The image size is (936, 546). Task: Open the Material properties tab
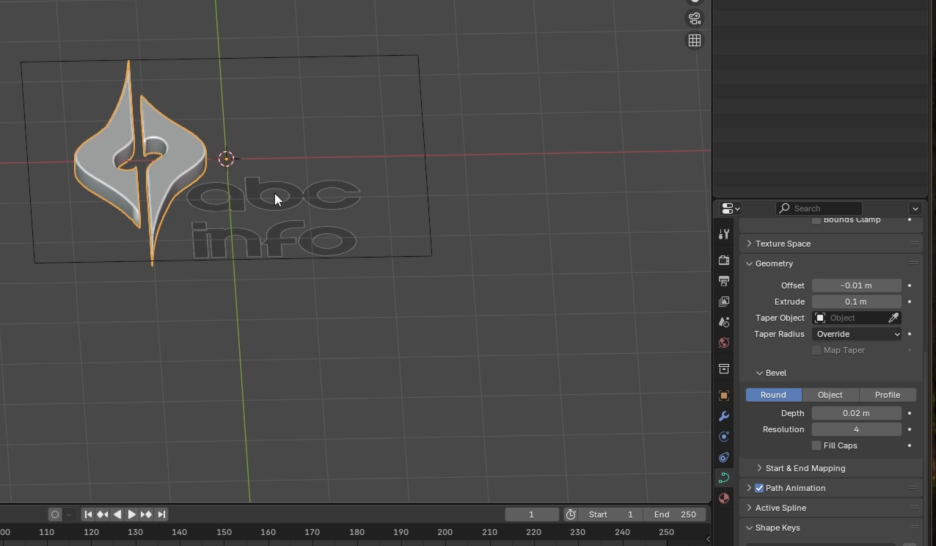tap(724, 498)
